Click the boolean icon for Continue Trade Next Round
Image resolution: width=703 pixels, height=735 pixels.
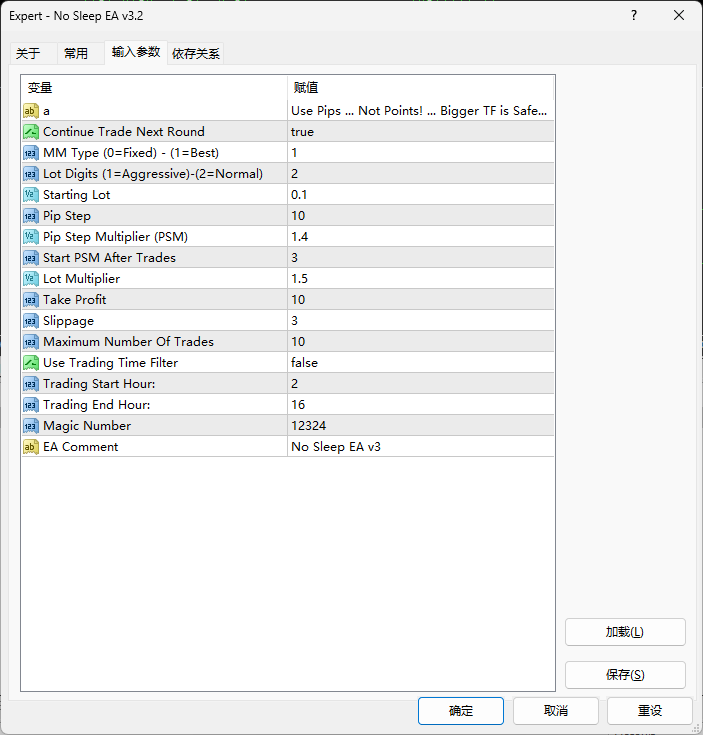(31, 132)
